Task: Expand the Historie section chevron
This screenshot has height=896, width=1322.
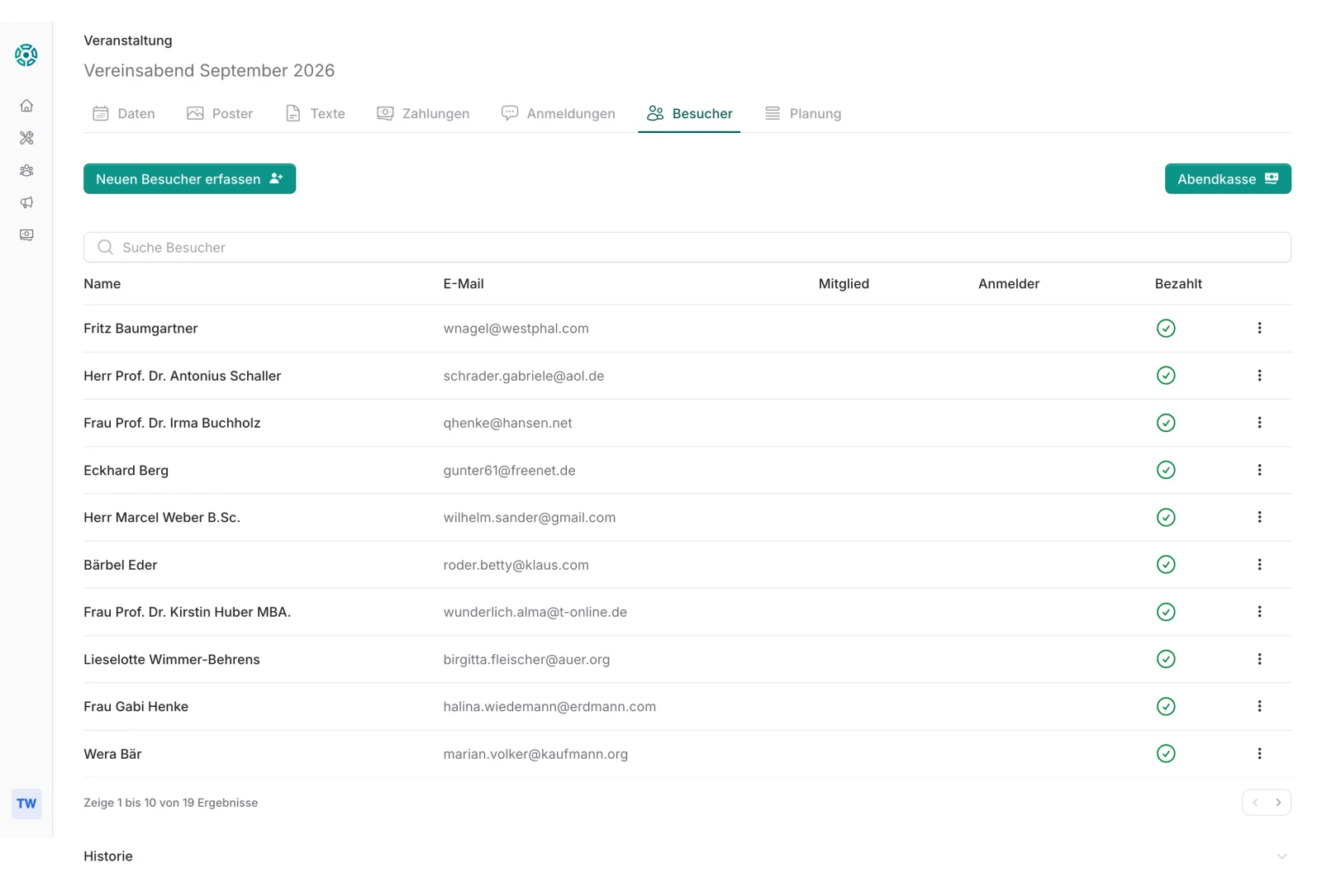Action: tap(1282, 856)
